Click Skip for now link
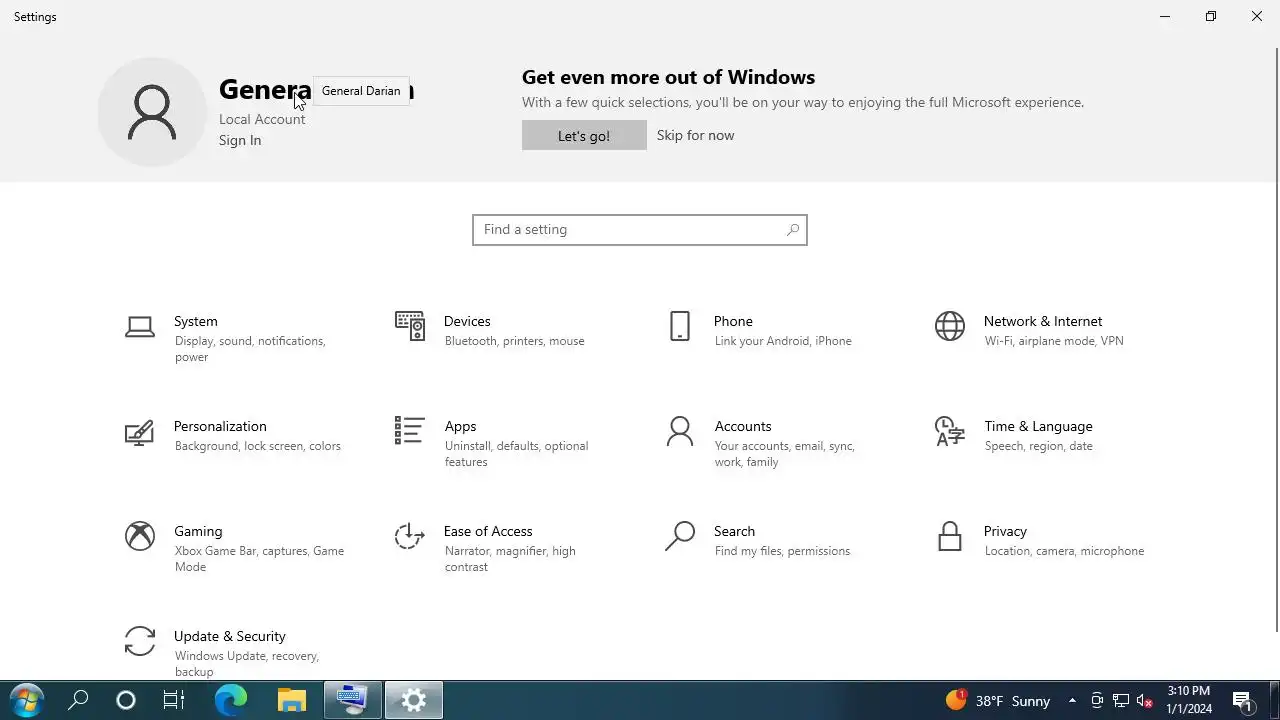1280x720 pixels. click(695, 135)
